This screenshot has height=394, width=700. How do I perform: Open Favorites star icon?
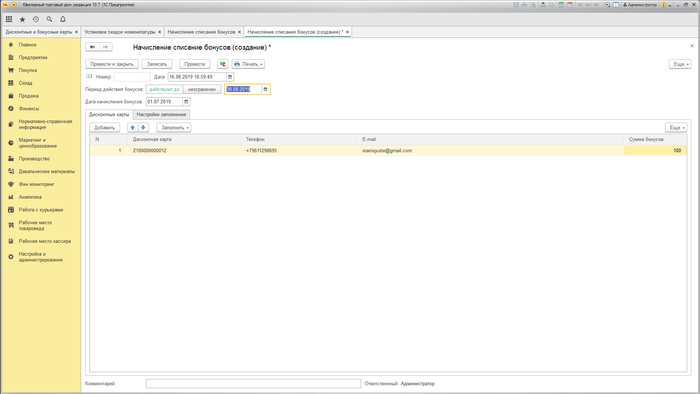(22, 19)
